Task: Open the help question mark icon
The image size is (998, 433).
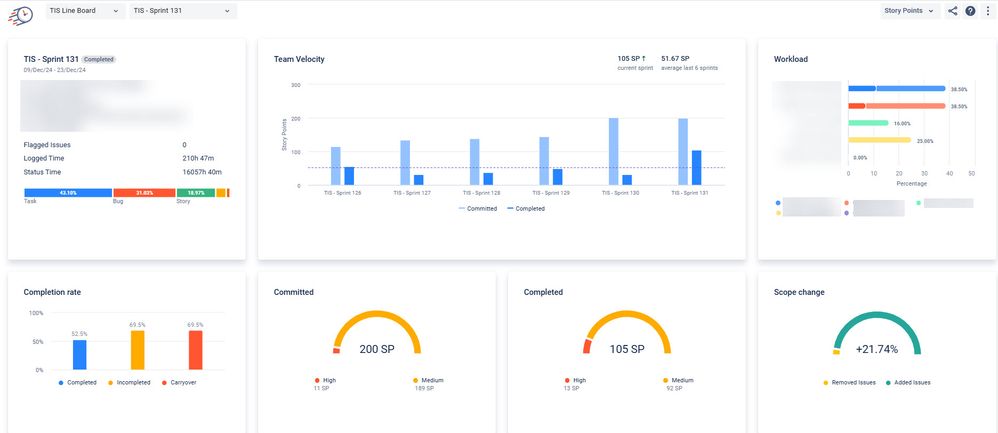Action: point(970,11)
